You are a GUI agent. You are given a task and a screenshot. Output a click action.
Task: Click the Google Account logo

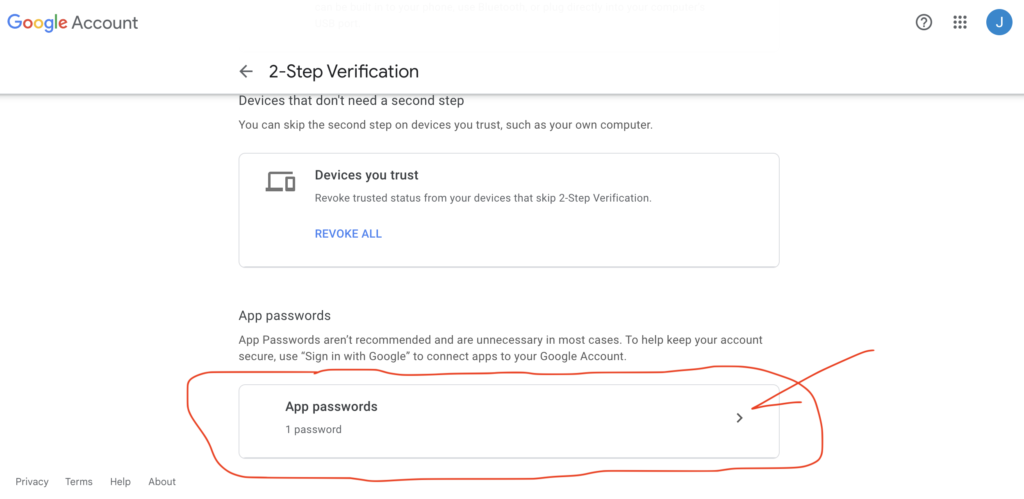pyautogui.click(x=73, y=22)
